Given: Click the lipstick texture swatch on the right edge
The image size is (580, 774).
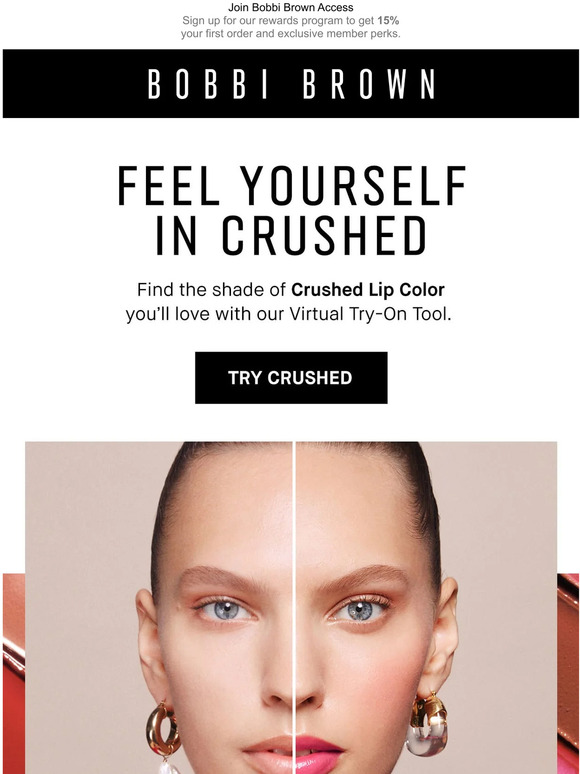Looking at the screenshot, I should [568, 673].
